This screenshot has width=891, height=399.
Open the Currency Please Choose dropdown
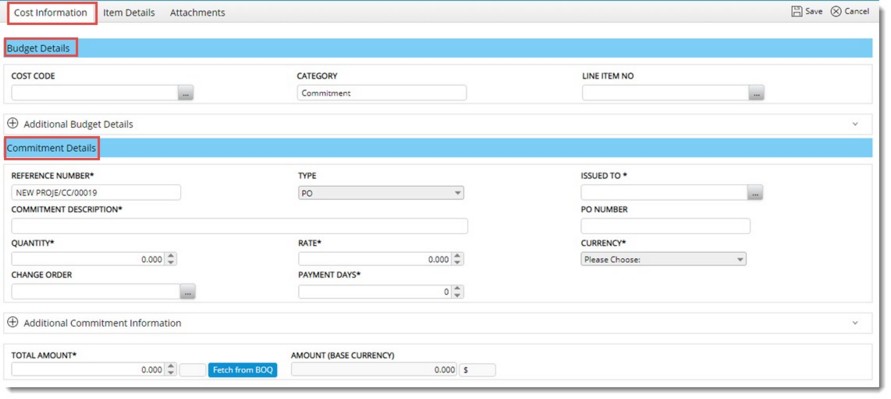(x=663, y=259)
